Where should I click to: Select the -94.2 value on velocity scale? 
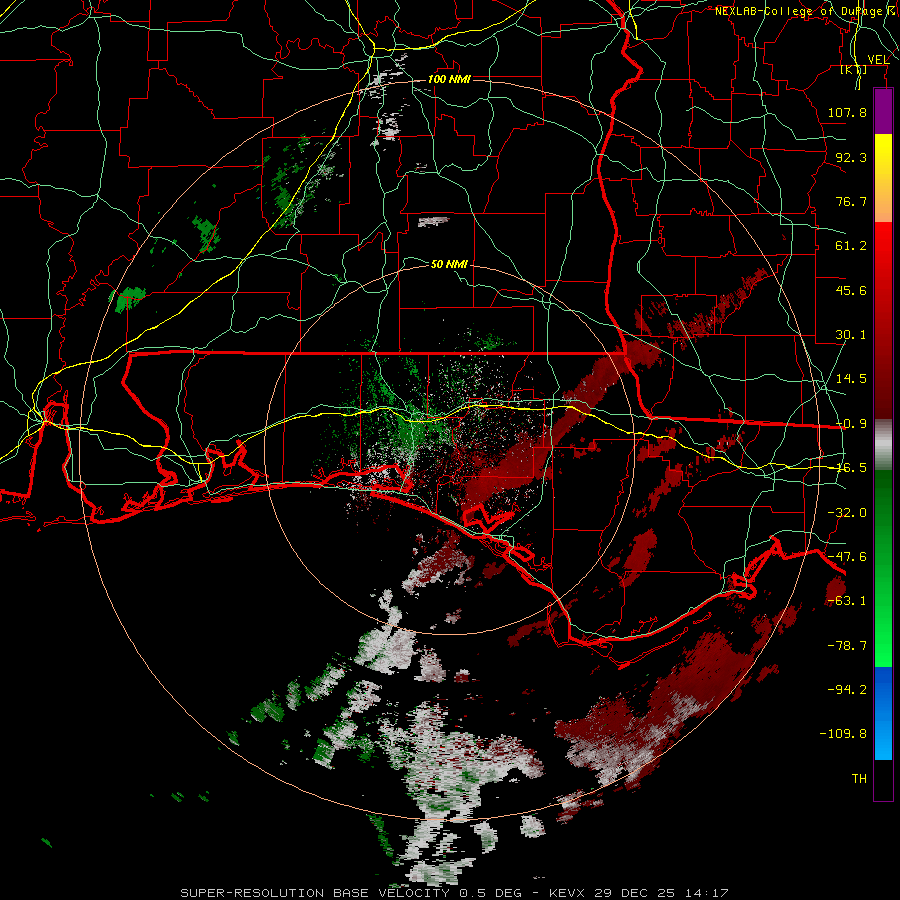(847, 690)
